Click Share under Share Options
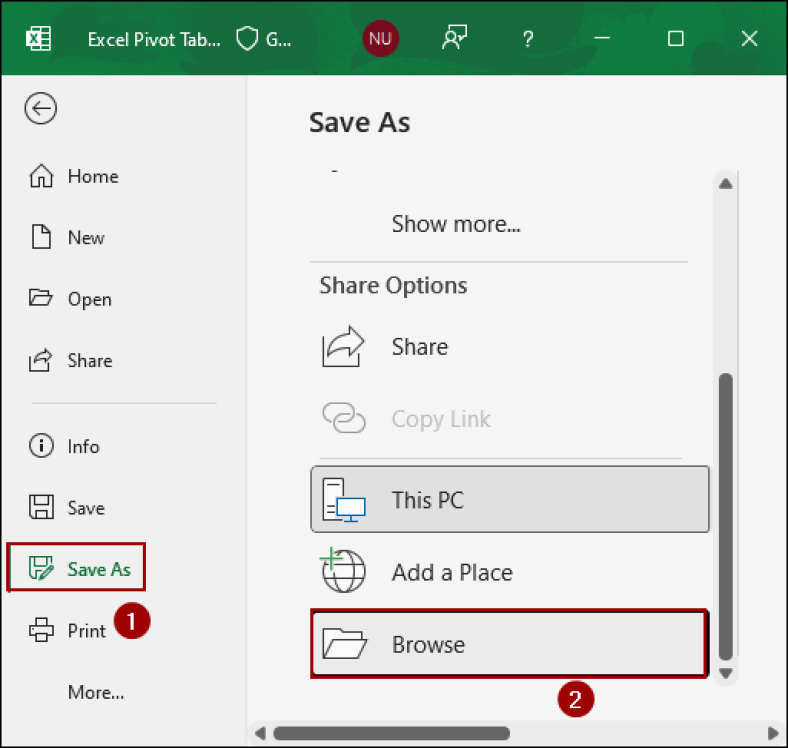 pyautogui.click(x=510, y=346)
